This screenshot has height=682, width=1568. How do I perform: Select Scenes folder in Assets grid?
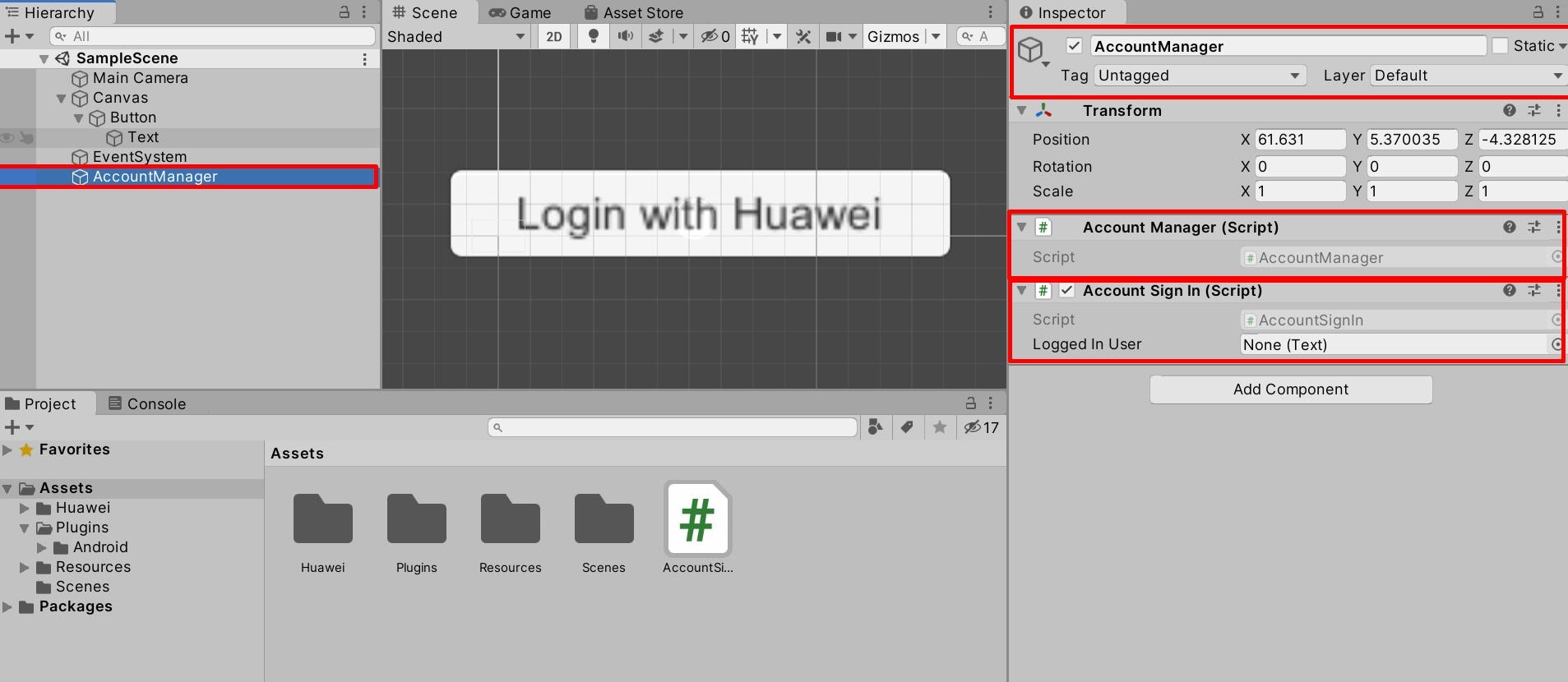point(604,519)
